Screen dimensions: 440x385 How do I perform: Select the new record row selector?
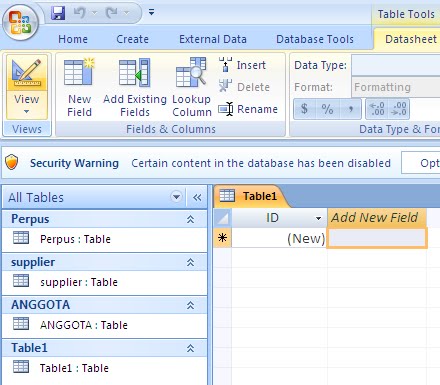[222, 238]
